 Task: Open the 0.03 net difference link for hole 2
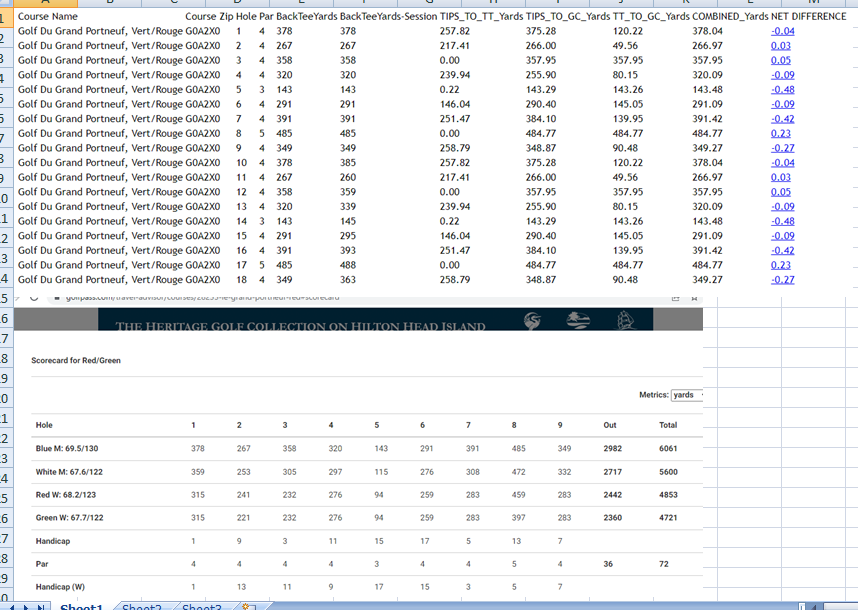[781, 46]
